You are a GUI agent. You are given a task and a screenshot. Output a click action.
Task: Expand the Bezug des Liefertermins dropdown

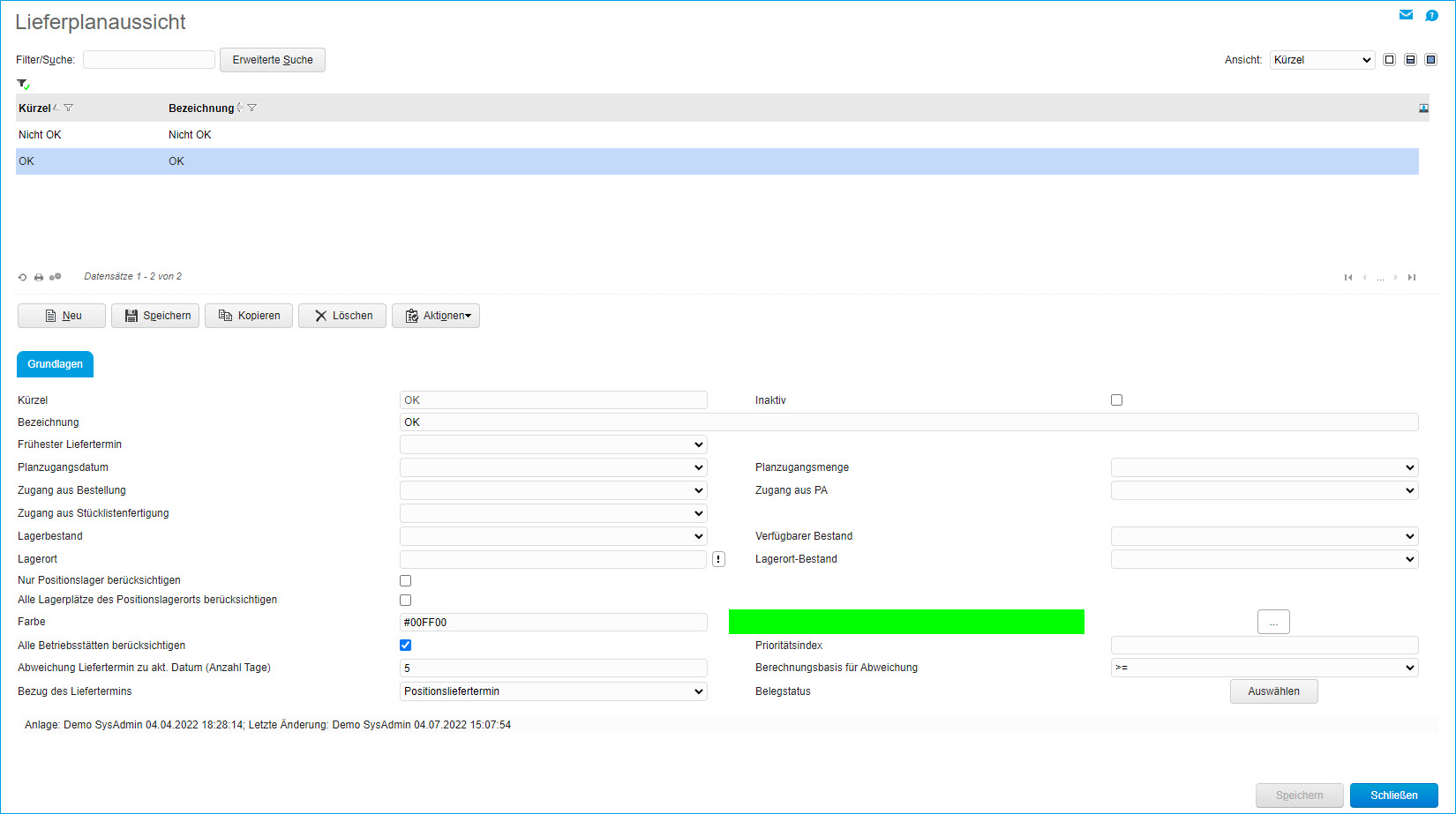(x=553, y=691)
